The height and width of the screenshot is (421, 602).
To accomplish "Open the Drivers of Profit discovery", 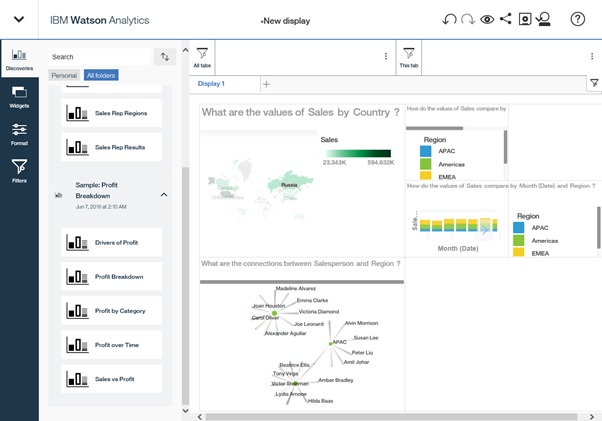I will [x=111, y=242].
